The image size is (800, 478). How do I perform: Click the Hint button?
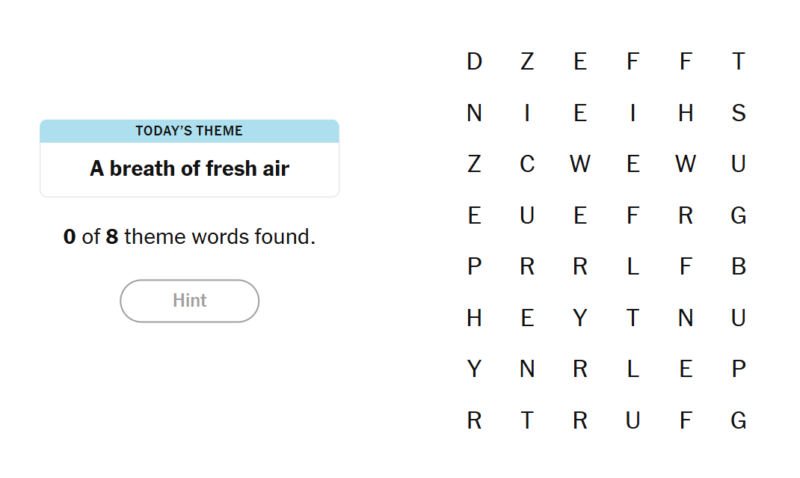189,300
